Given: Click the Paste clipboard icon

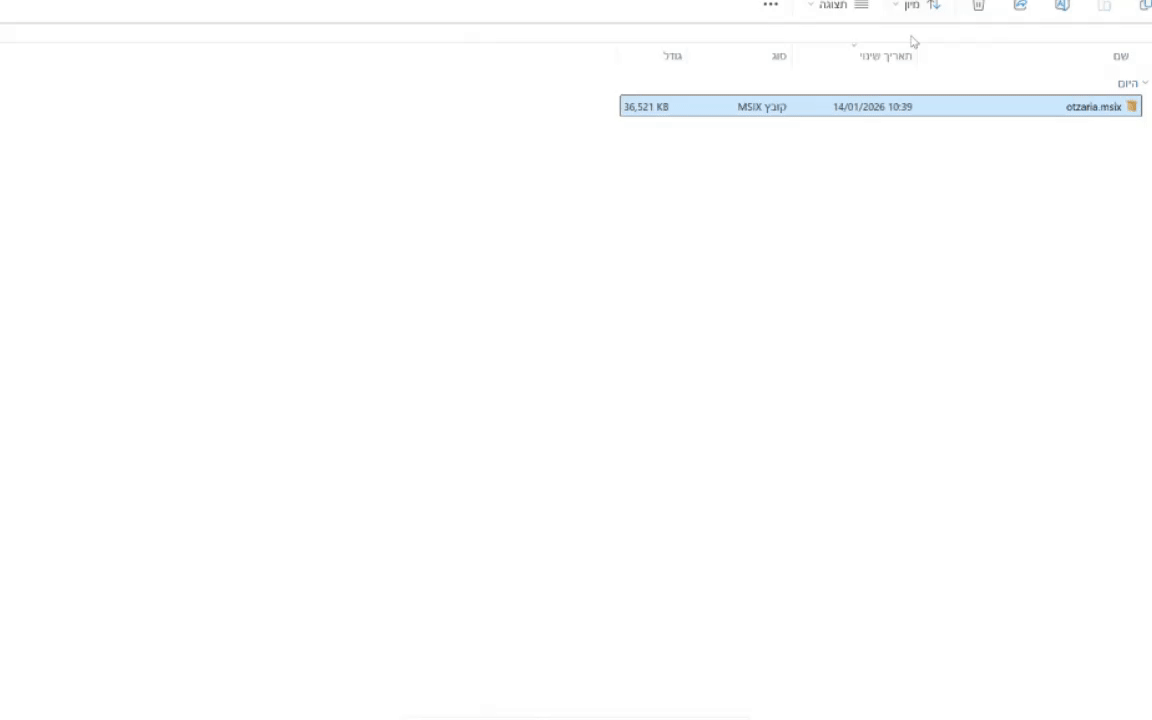Looking at the screenshot, I should [x=1104, y=7].
